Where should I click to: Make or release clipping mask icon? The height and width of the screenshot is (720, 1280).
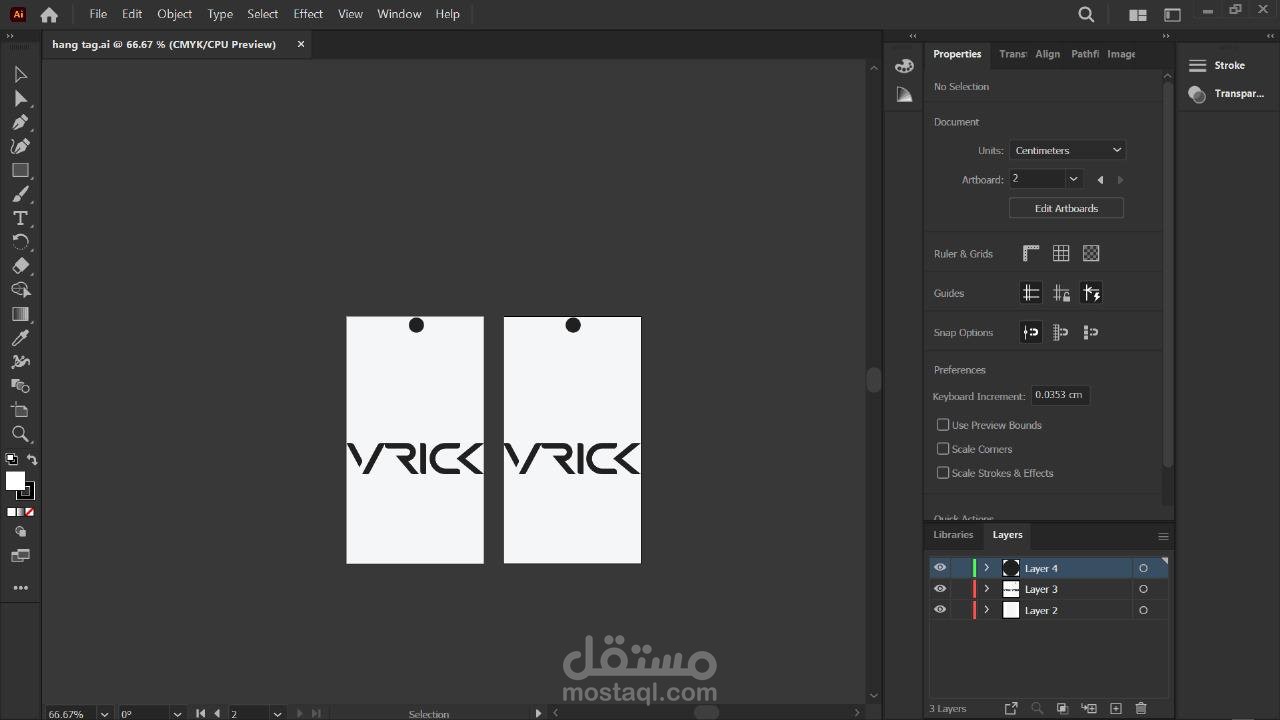(x=1062, y=708)
